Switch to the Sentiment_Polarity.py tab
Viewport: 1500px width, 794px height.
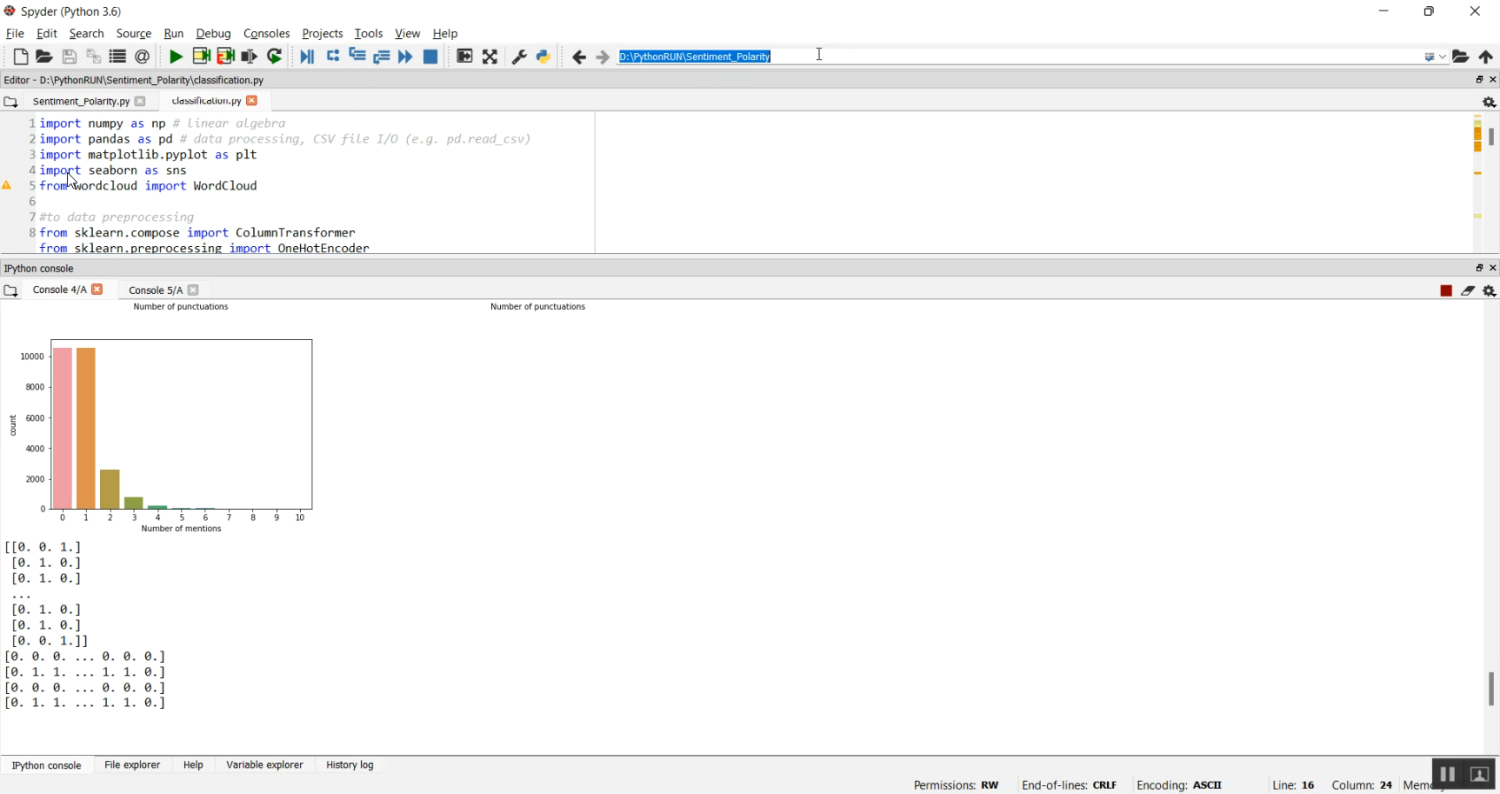click(81, 101)
